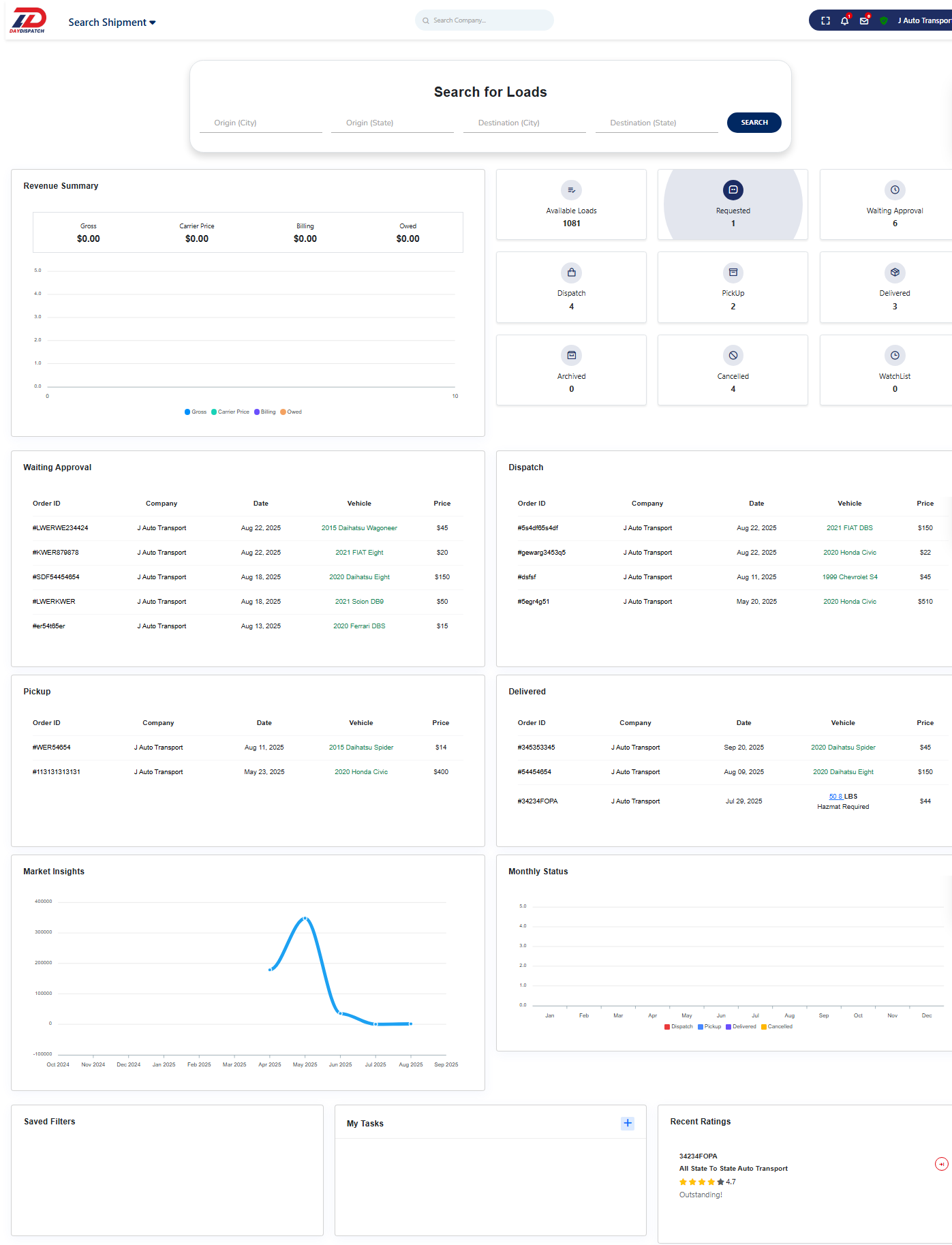Viewport: 952px width, 1245px height.
Task: Toggle Gross series in Revenue legend
Action: (196, 412)
